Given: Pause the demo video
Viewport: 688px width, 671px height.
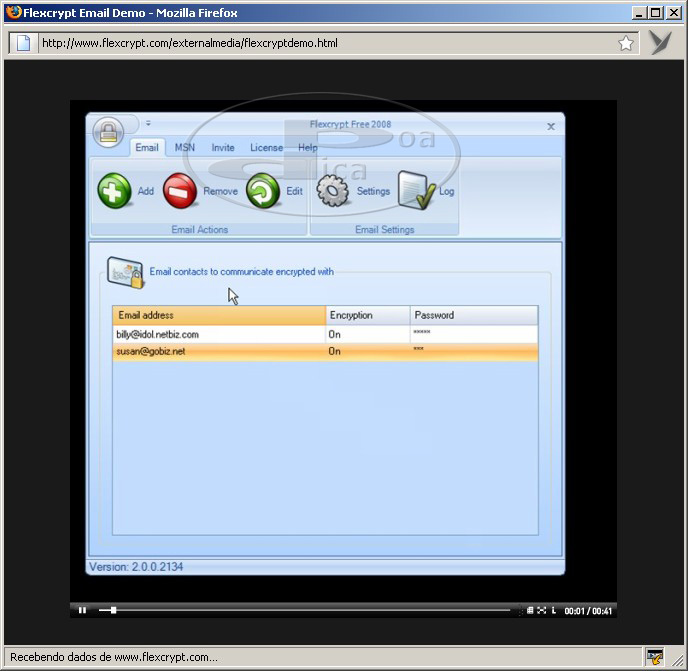Looking at the screenshot, I should tap(82, 610).
